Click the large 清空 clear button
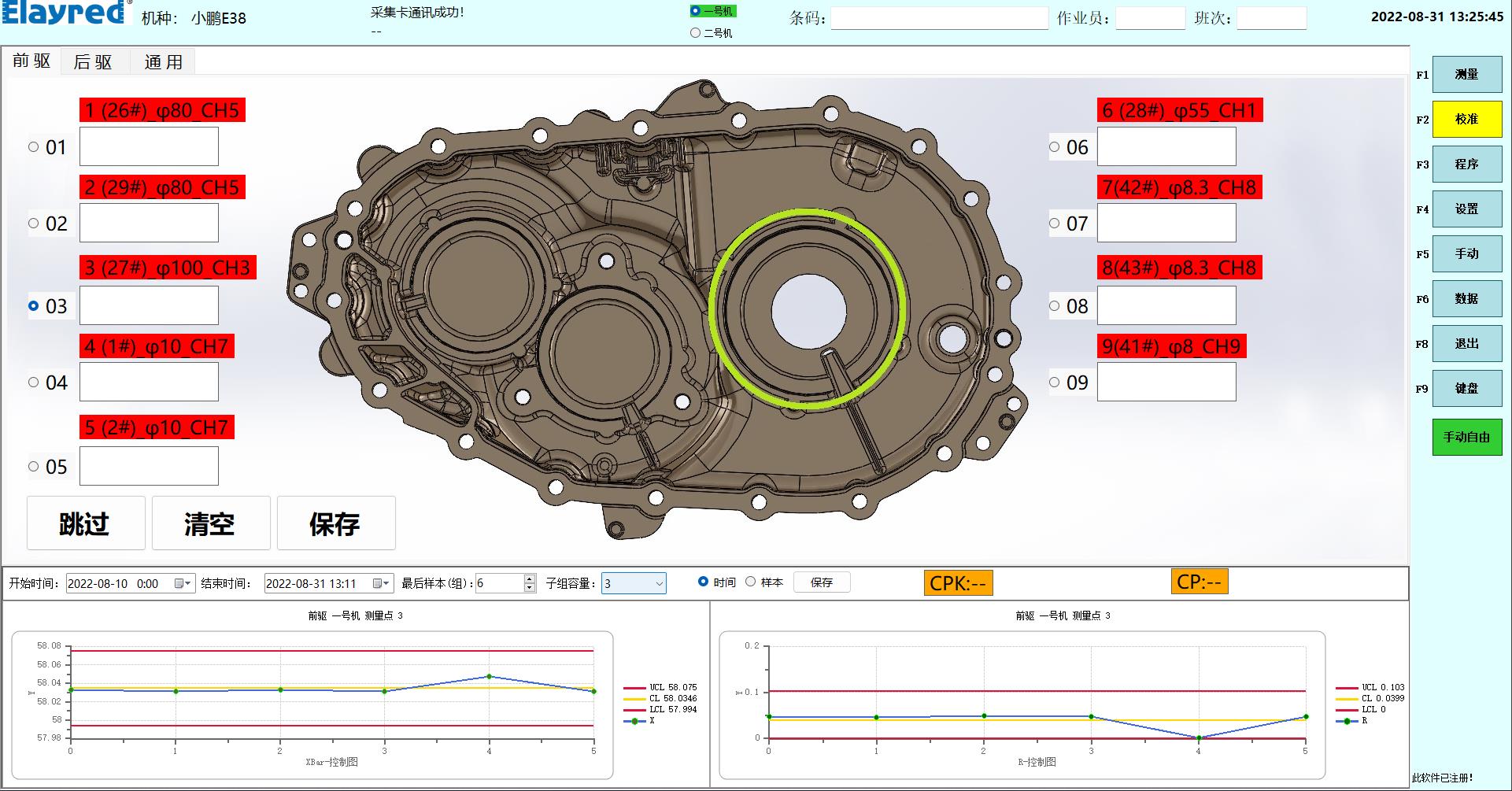The width and height of the screenshot is (1512, 791). click(210, 523)
